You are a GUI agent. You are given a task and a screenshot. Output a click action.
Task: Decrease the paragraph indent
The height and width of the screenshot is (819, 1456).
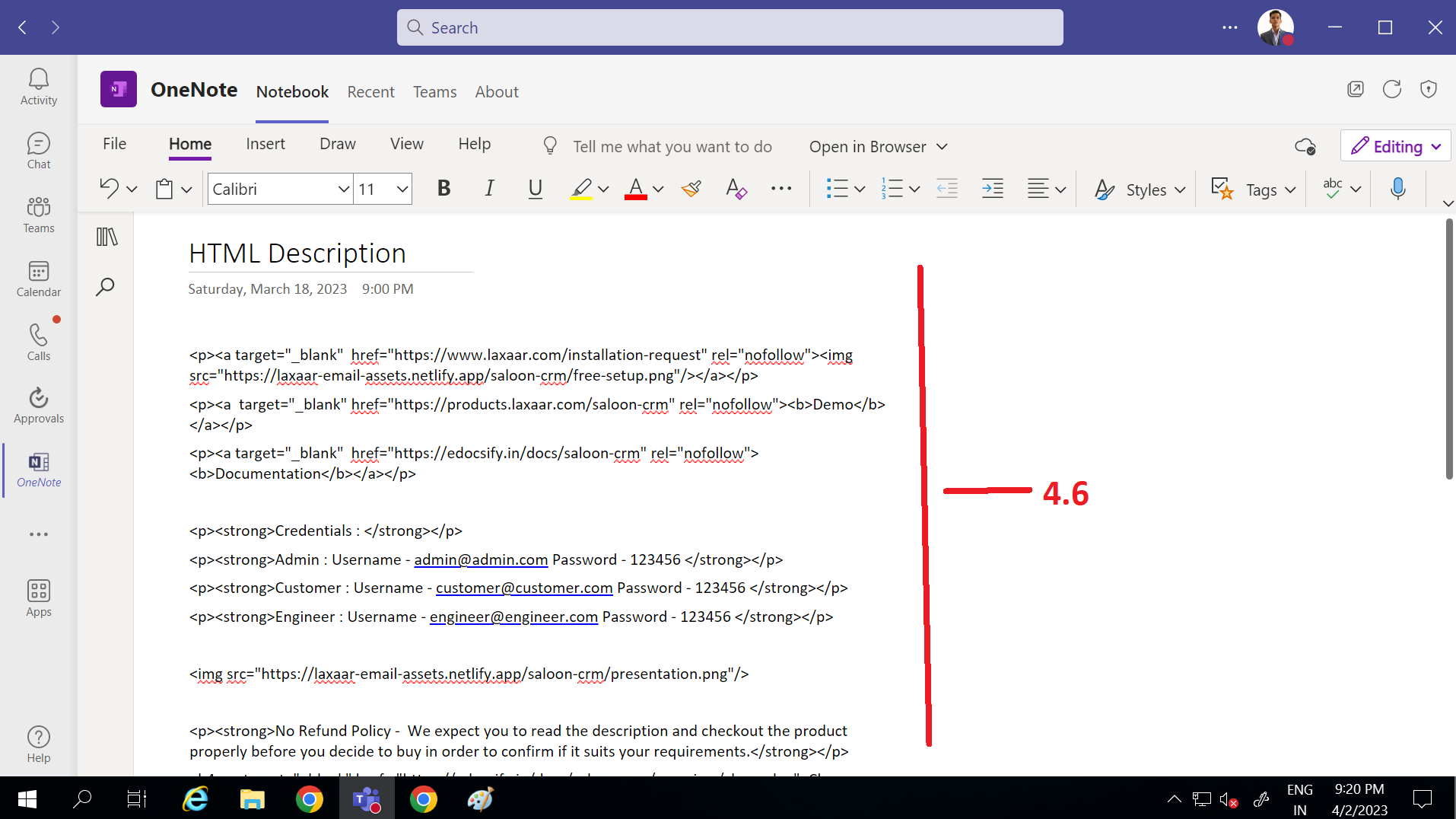point(947,189)
